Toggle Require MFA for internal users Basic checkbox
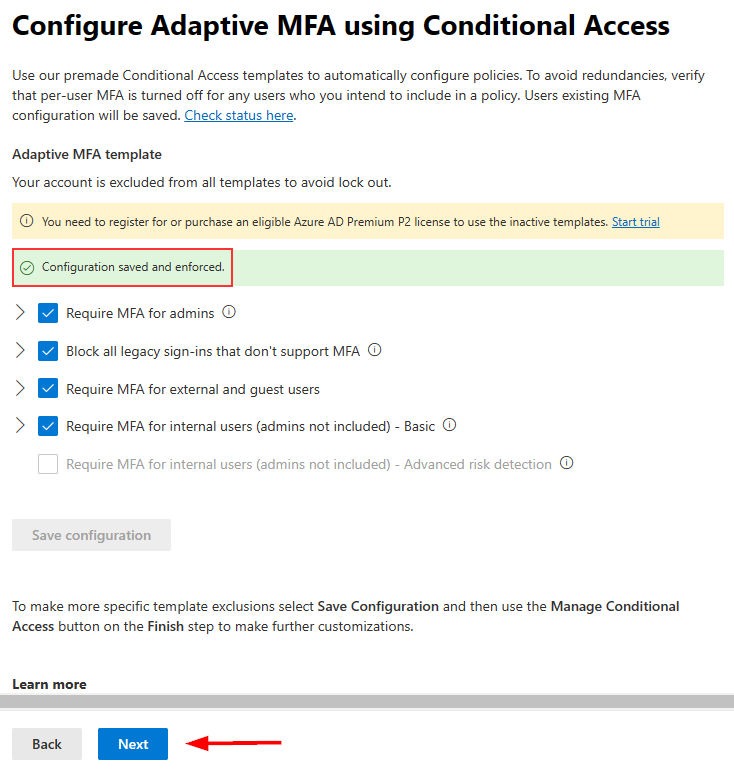Screen dimensions: 734x770 tap(48, 426)
